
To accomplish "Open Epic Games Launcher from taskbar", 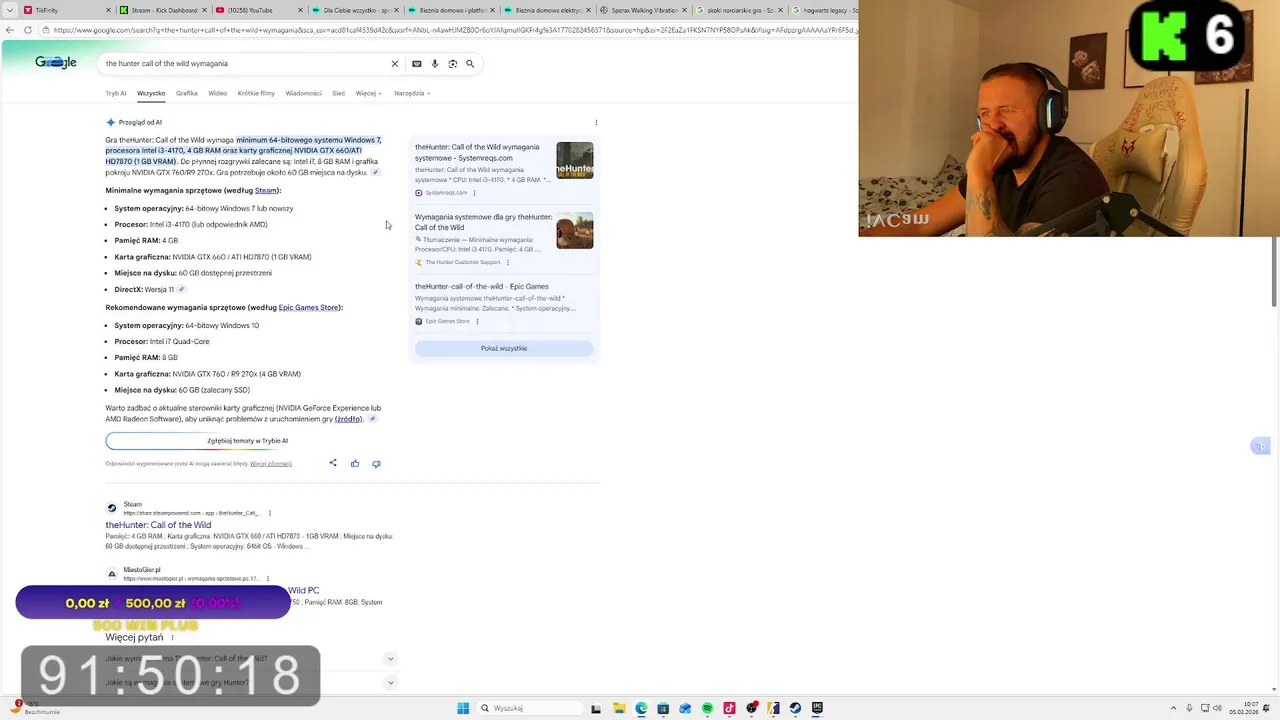I will click(x=817, y=708).
